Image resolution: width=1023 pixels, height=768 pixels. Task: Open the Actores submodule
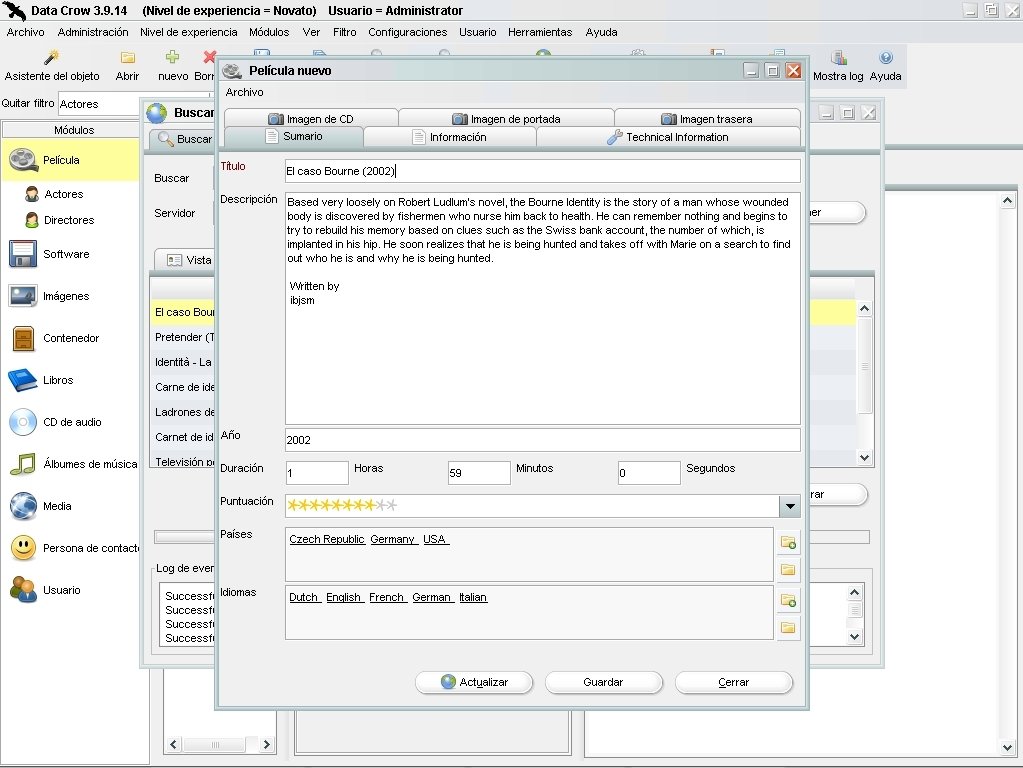[x=54, y=194]
